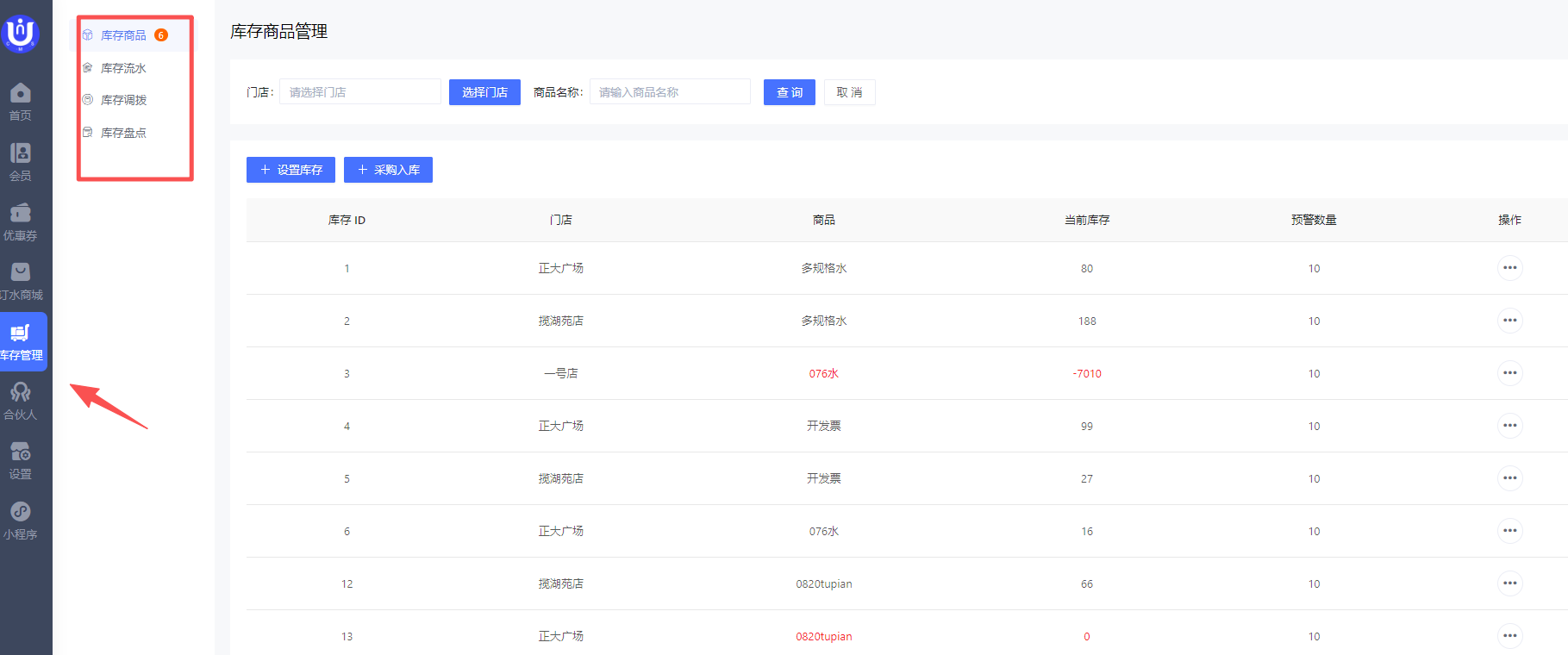The height and width of the screenshot is (655, 1568).
Task: Go to the 库存流水 submenu item
Action: tap(123, 68)
